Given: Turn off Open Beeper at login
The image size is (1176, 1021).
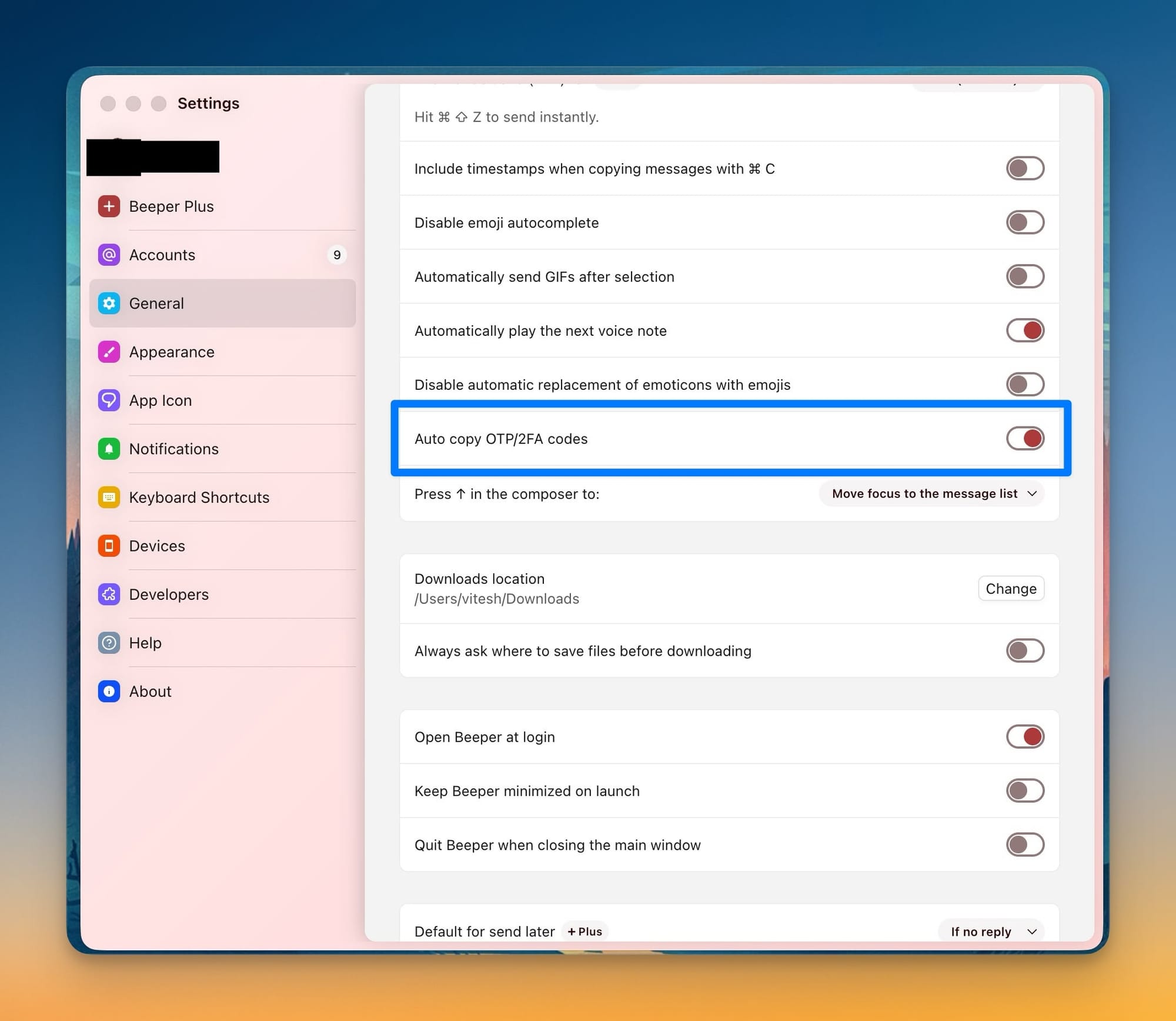Looking at the screenshot, I should point(1024,737).
